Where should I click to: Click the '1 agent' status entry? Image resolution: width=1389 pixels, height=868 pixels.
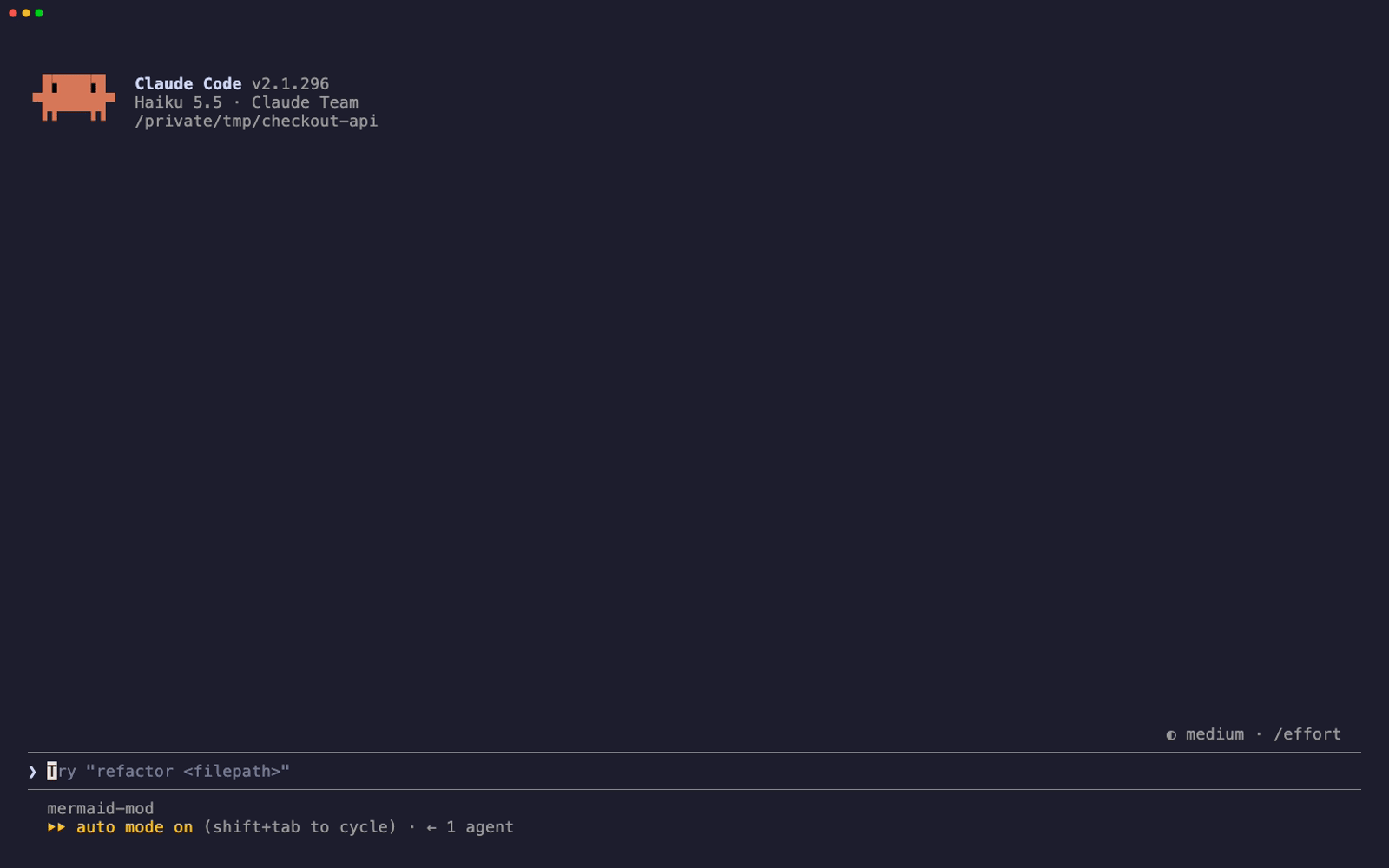[480, 827]
